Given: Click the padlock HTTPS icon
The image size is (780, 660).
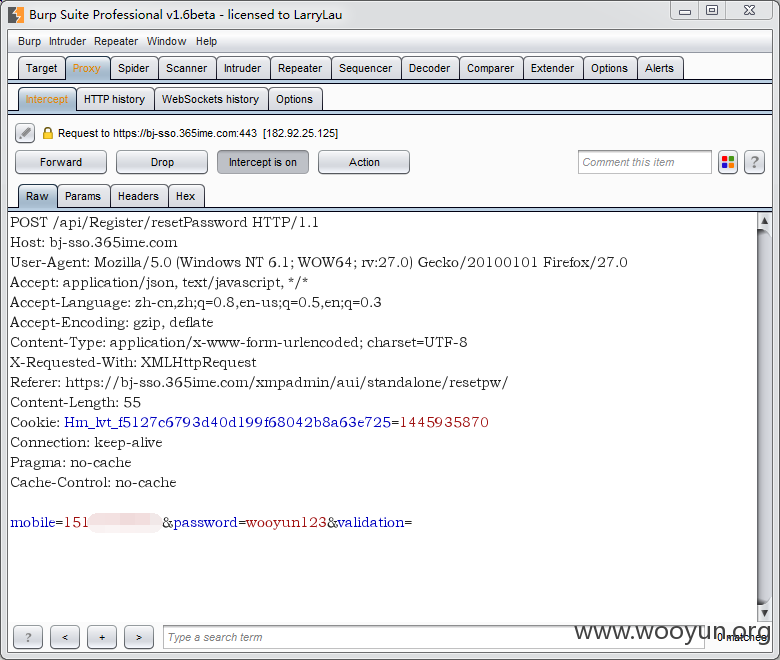Looking at the screenshot, I should 47,133.
